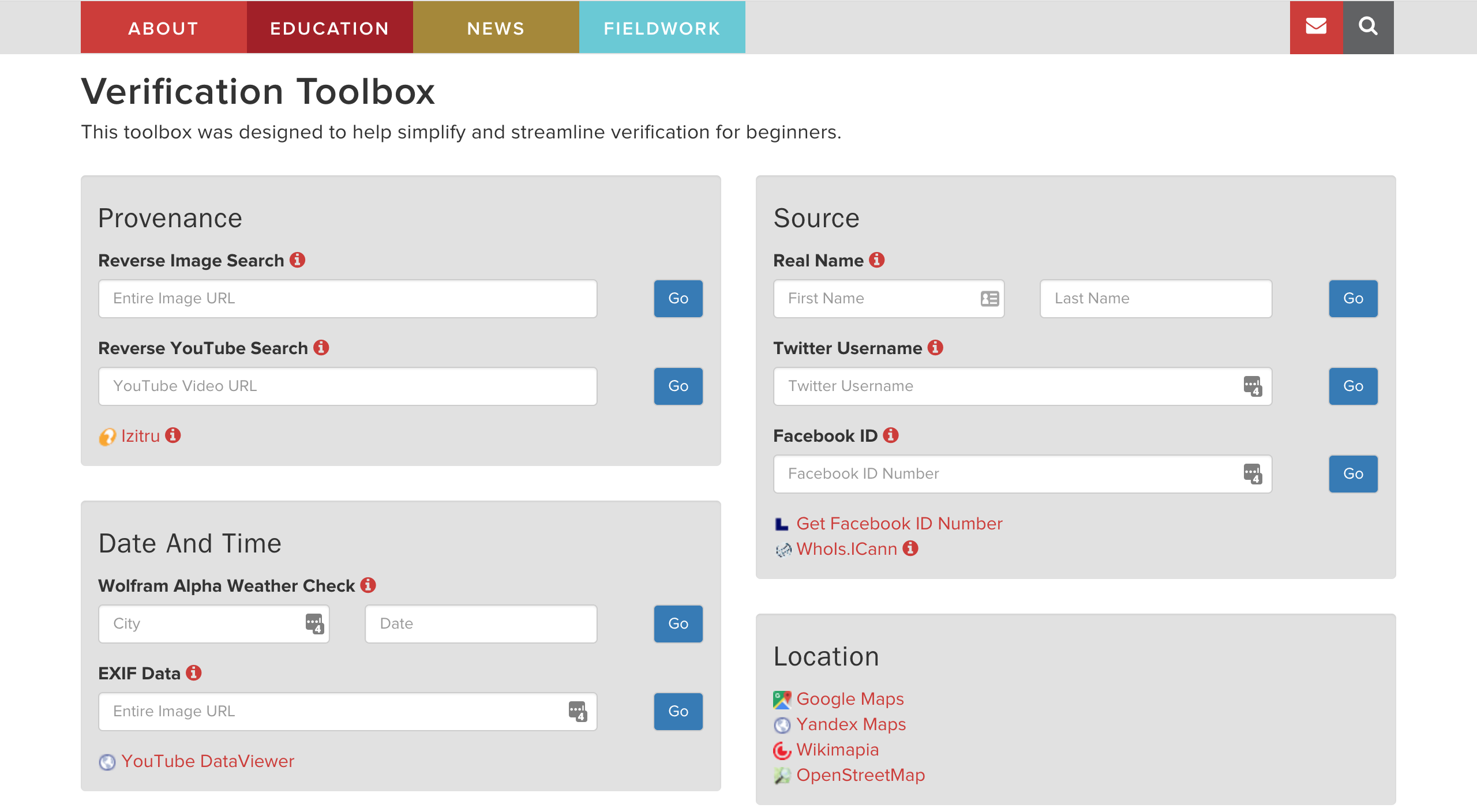
Task: Click the envelope mail icon in header
Action: coord(1316,27)
